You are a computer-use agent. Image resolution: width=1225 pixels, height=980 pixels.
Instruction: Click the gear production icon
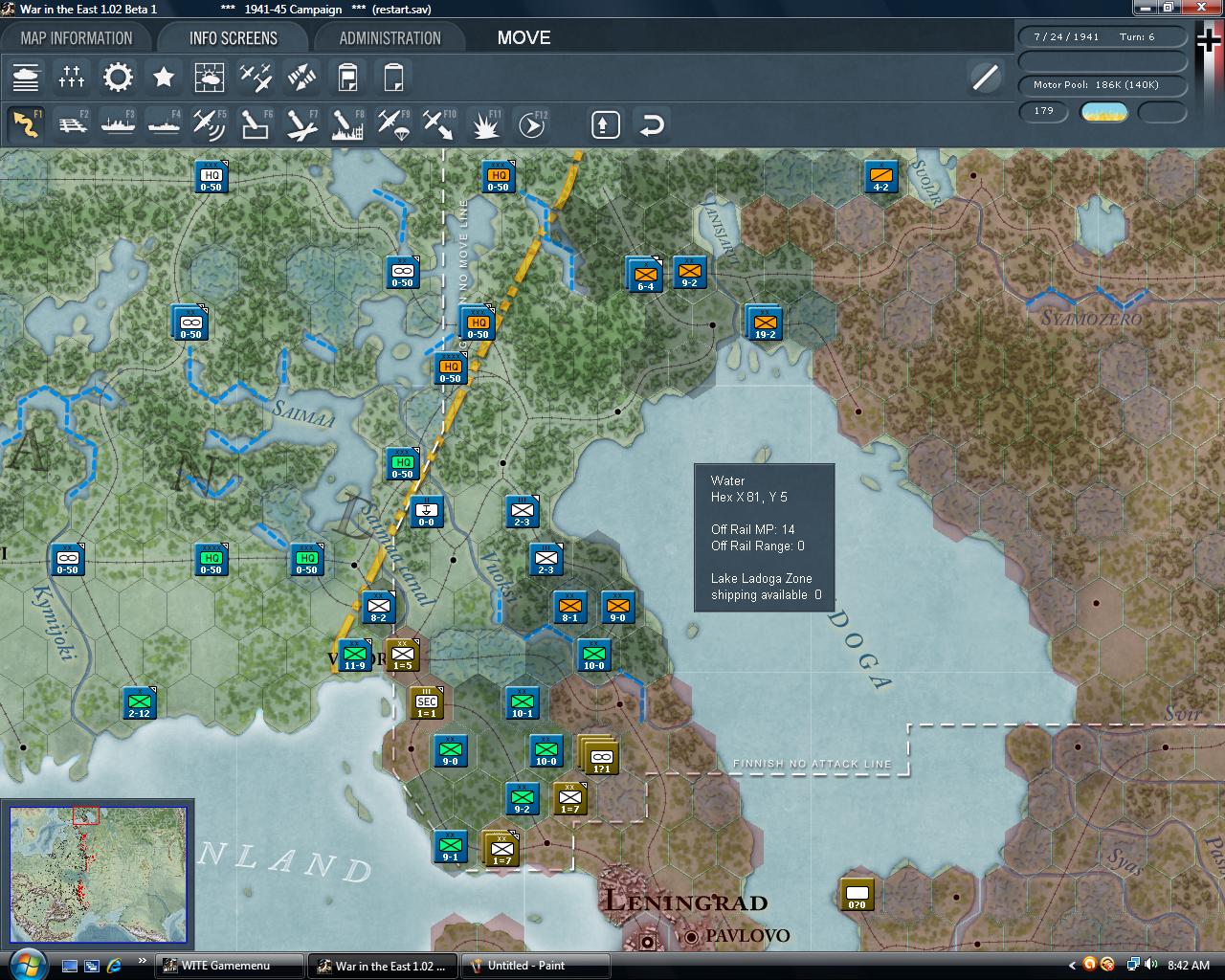[118, 78]
